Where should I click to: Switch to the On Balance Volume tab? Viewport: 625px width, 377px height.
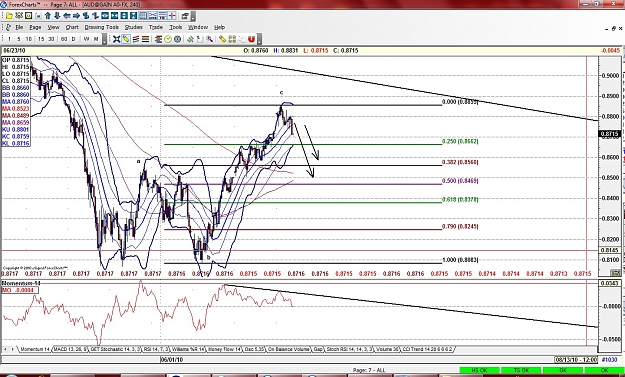pos(288,349)
